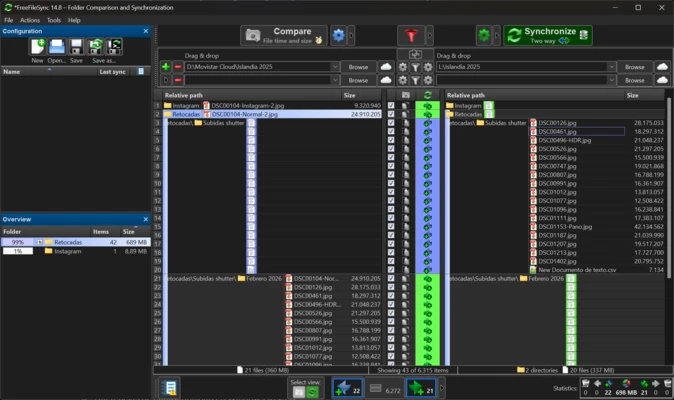Uncheck the row 15 include checkbox
Viewport: 674px width, 400px height.
coord(391,226)
